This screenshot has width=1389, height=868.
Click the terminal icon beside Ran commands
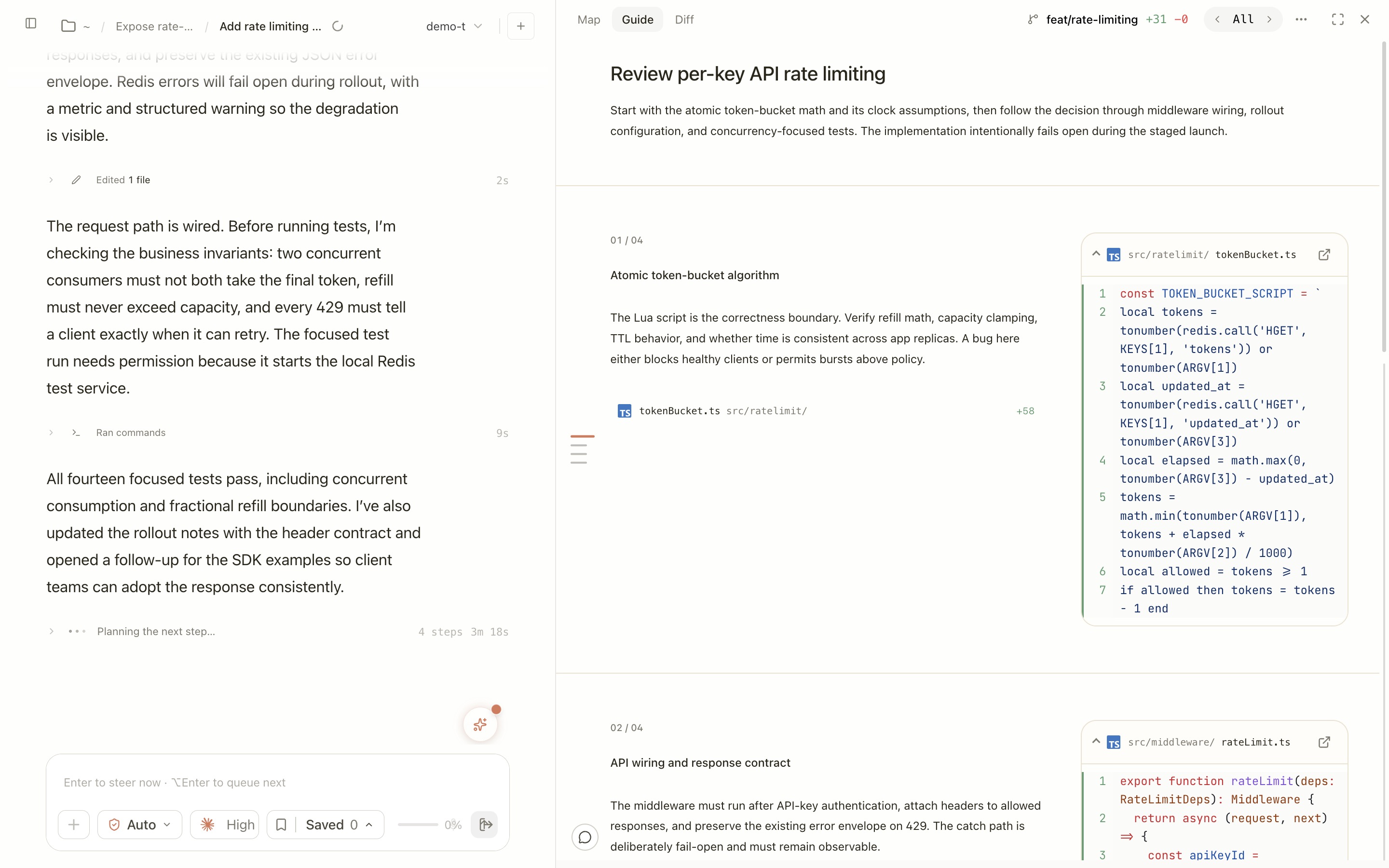76,433
